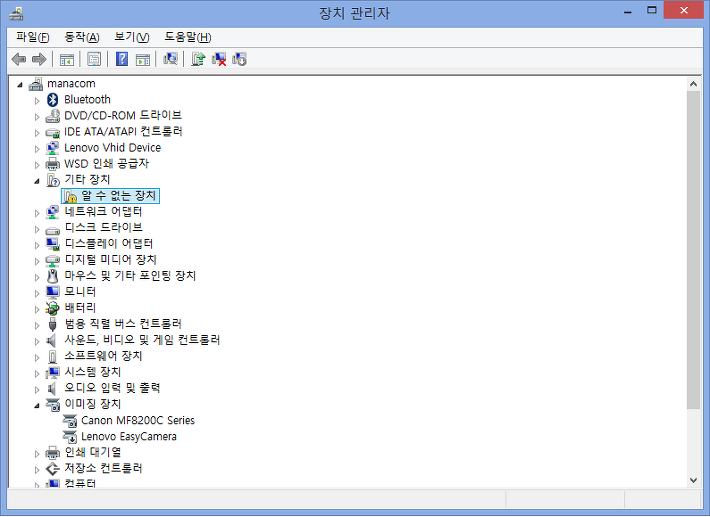Image resolution: width=710 pixels, height=517 pixels.
Task: Click the 저장소 컨트롤러 storage controller icon
Action: 53,469
